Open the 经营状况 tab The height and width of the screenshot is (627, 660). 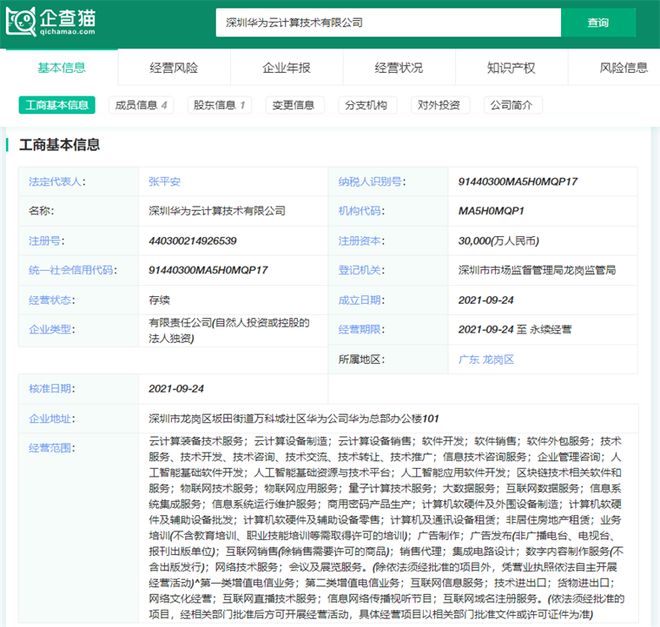coord(399,68)
